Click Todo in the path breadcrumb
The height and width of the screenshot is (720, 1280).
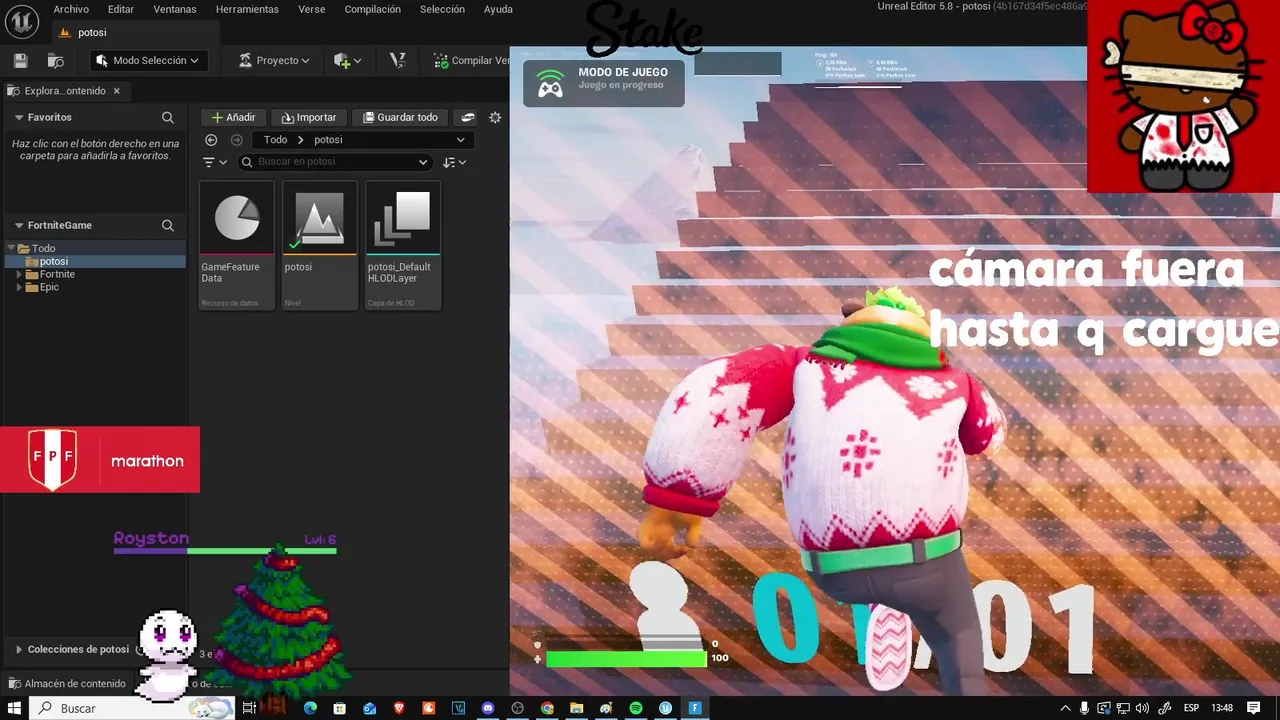[x=276, y=140]
